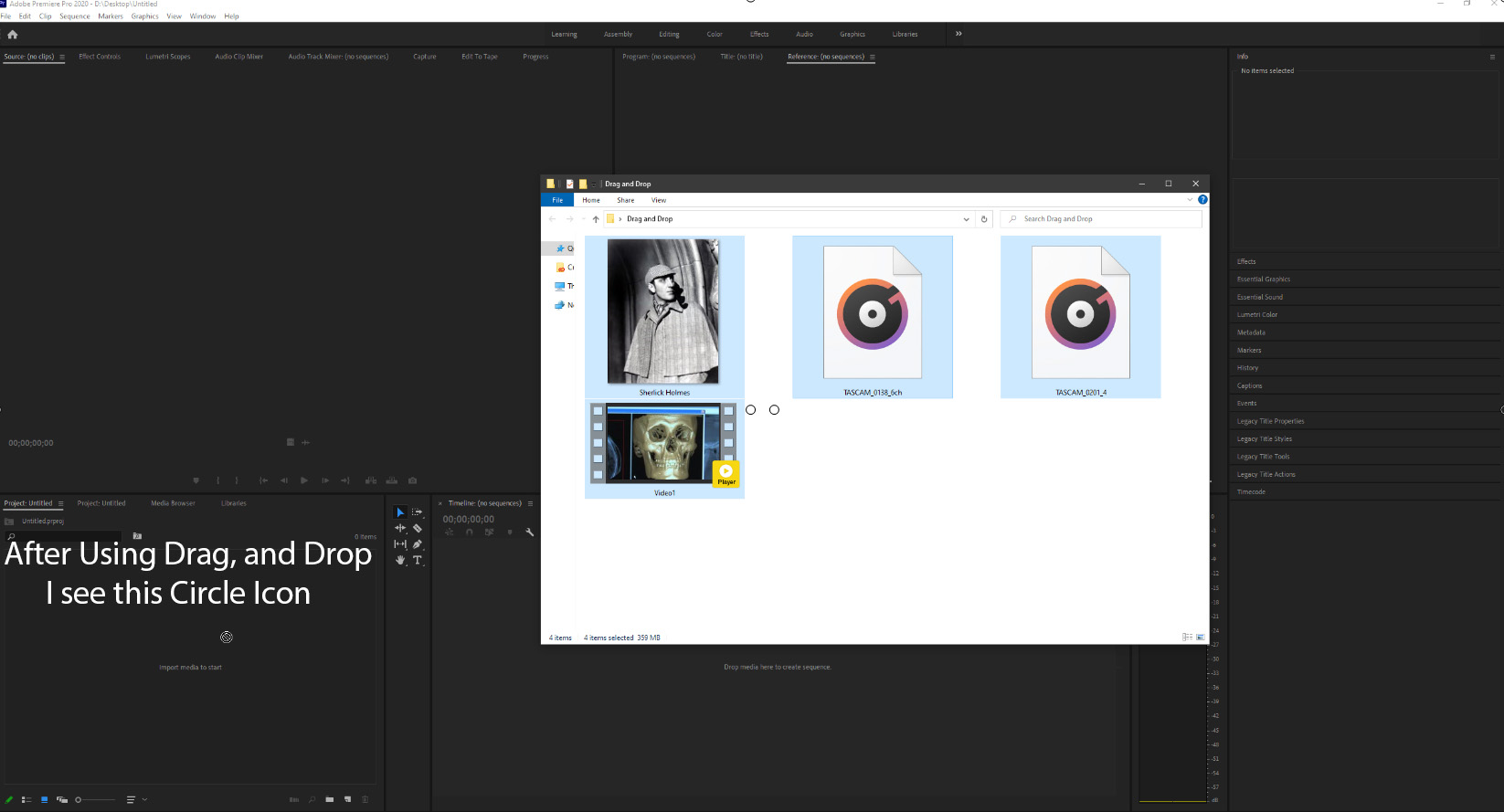The height and width of the screenshot is (812, 1504).
Task: Select the Pen tool
Action: click(418, 544)
